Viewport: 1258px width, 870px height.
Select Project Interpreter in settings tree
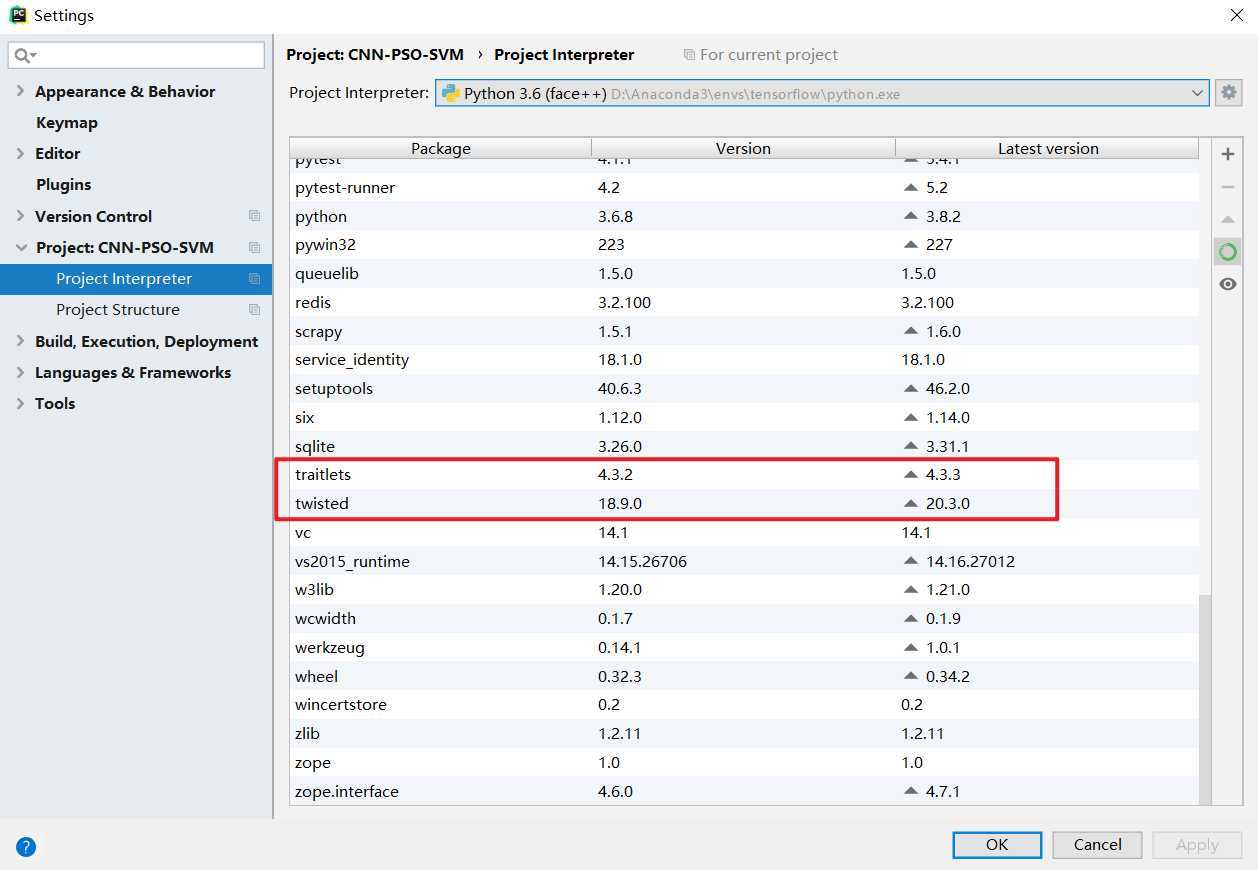point(136,279)
